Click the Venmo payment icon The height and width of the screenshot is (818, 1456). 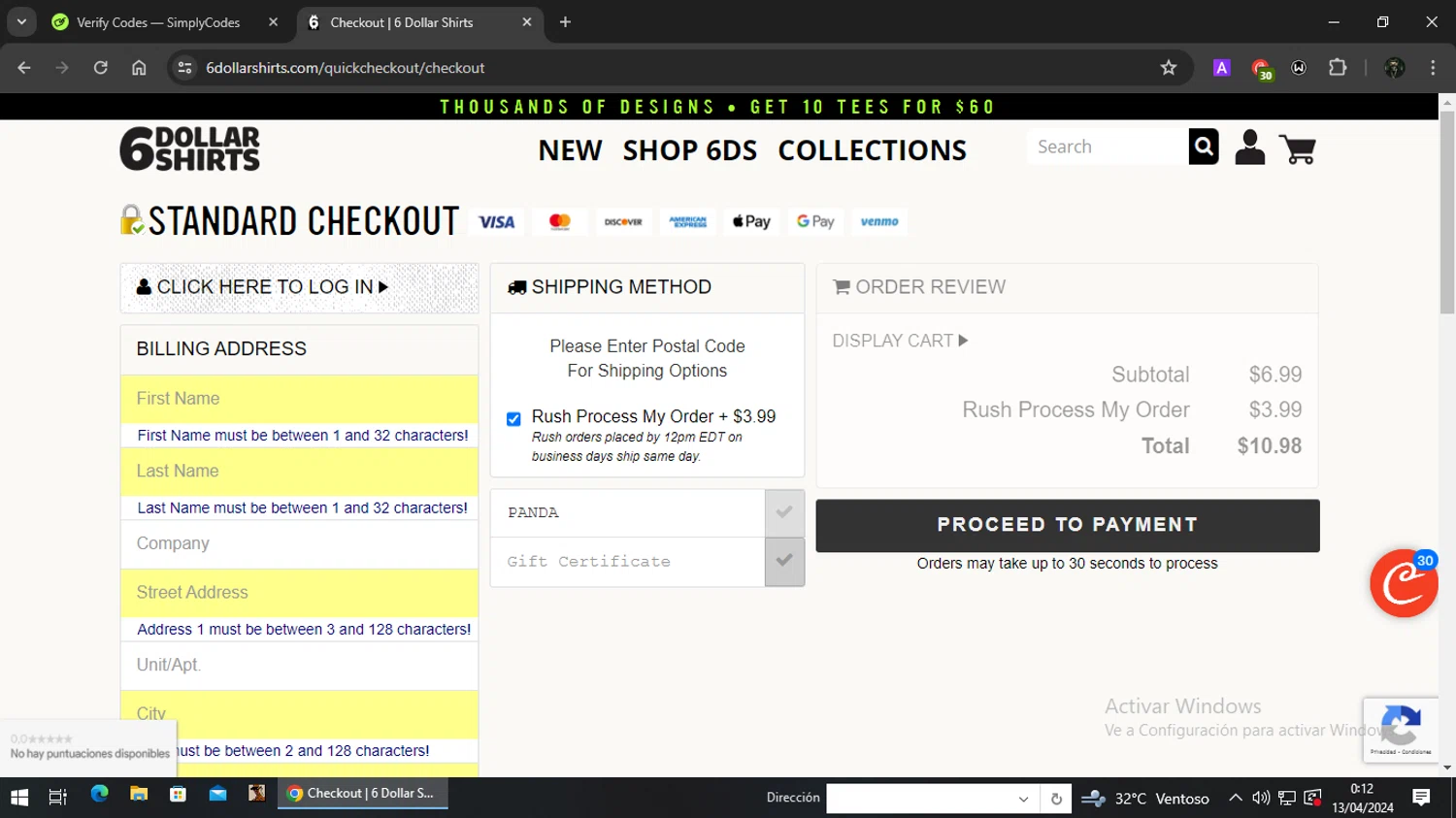pos(879,222)
